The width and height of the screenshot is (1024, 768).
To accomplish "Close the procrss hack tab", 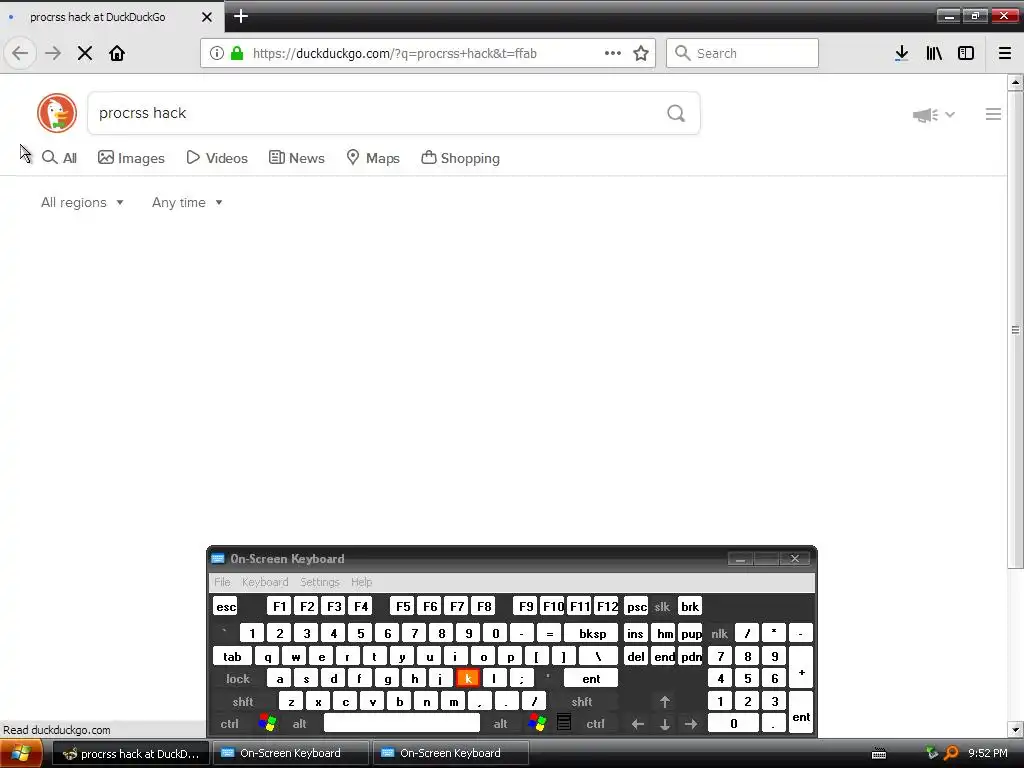I will [x=207, y=17].
